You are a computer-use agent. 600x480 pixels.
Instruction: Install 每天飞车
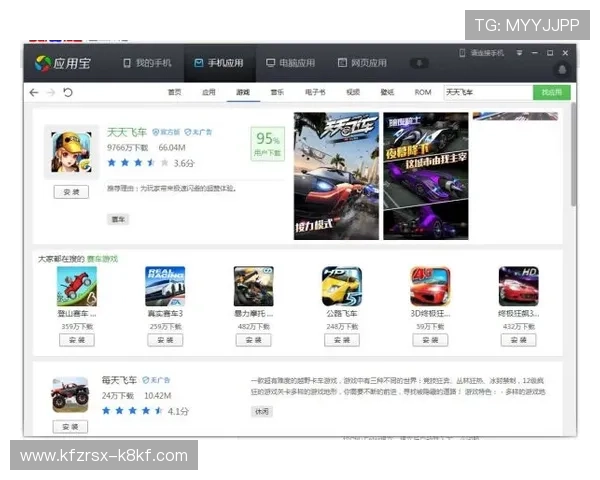click(x=70, y=427)
